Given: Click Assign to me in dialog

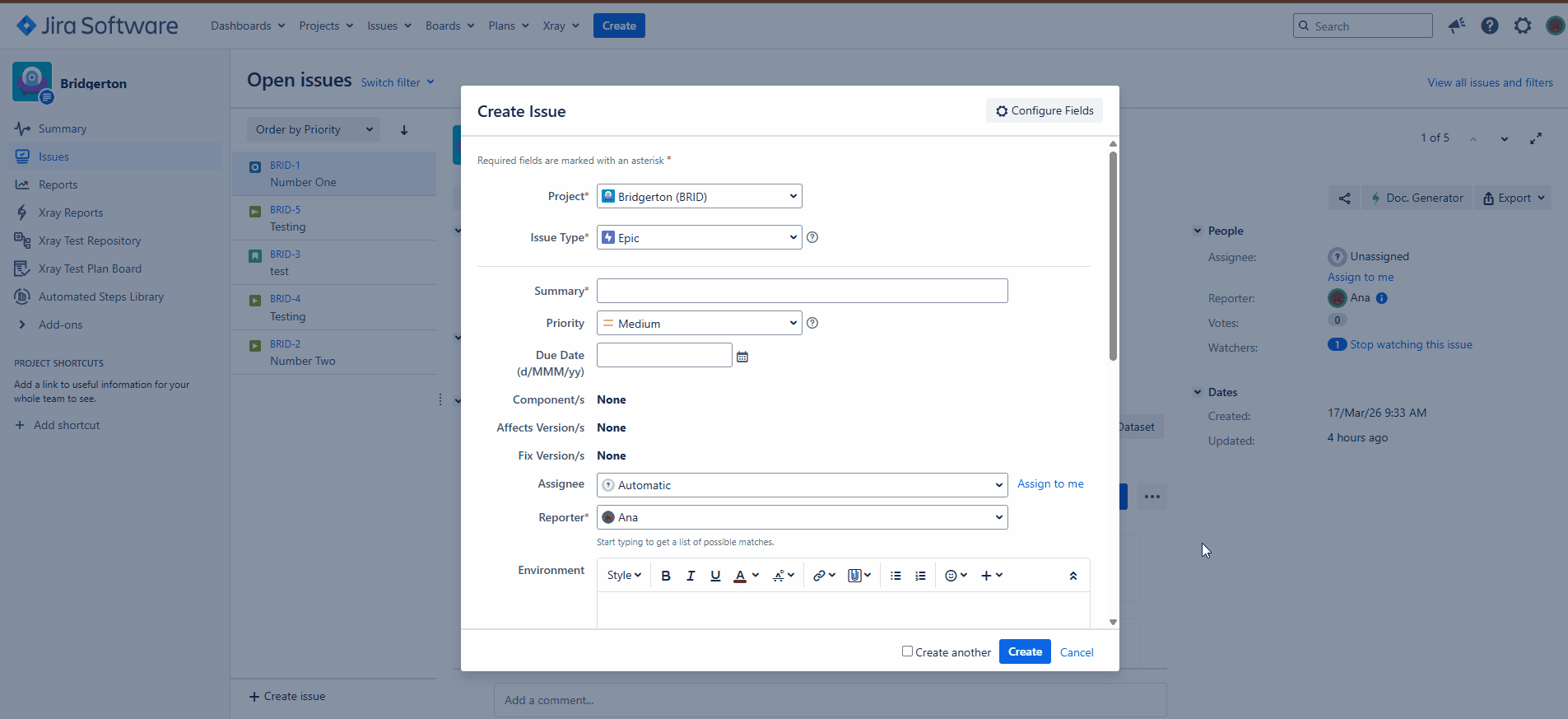Looking at the screenshot, I should [1050, 483].
